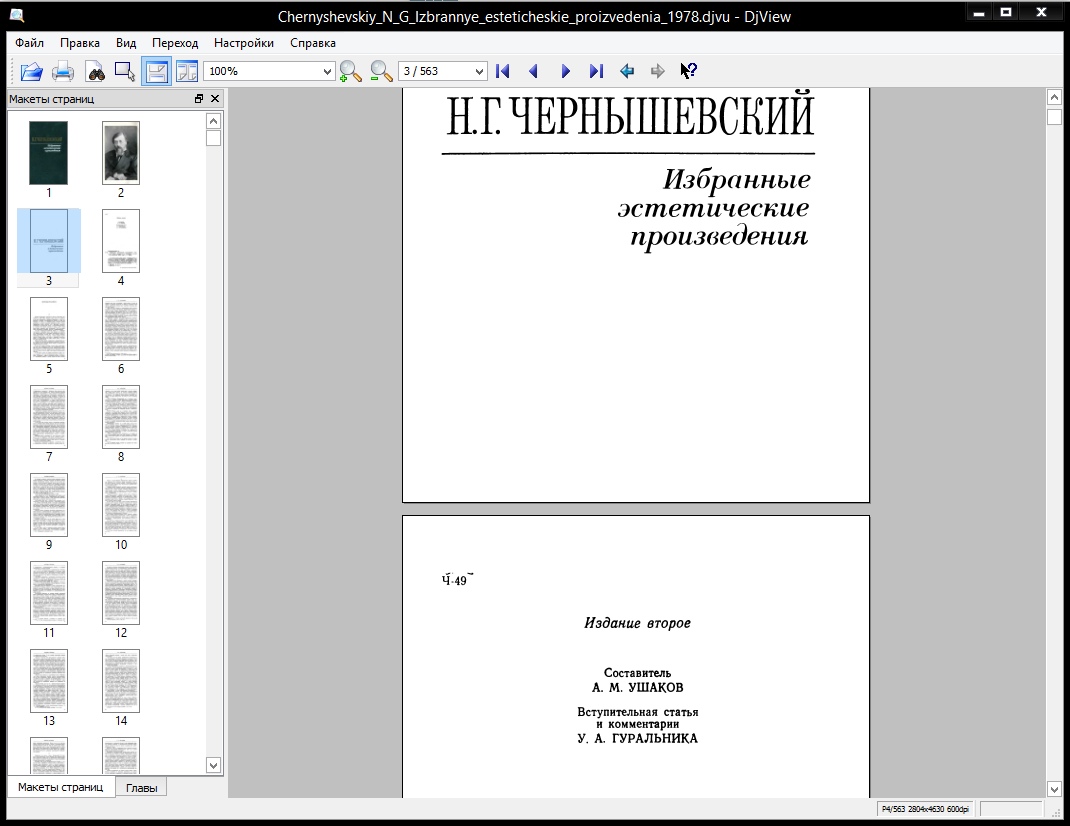Click the Open file folder icon
Image resolution: width=1070 pixels, height=826 pixels.
[31, 71]
